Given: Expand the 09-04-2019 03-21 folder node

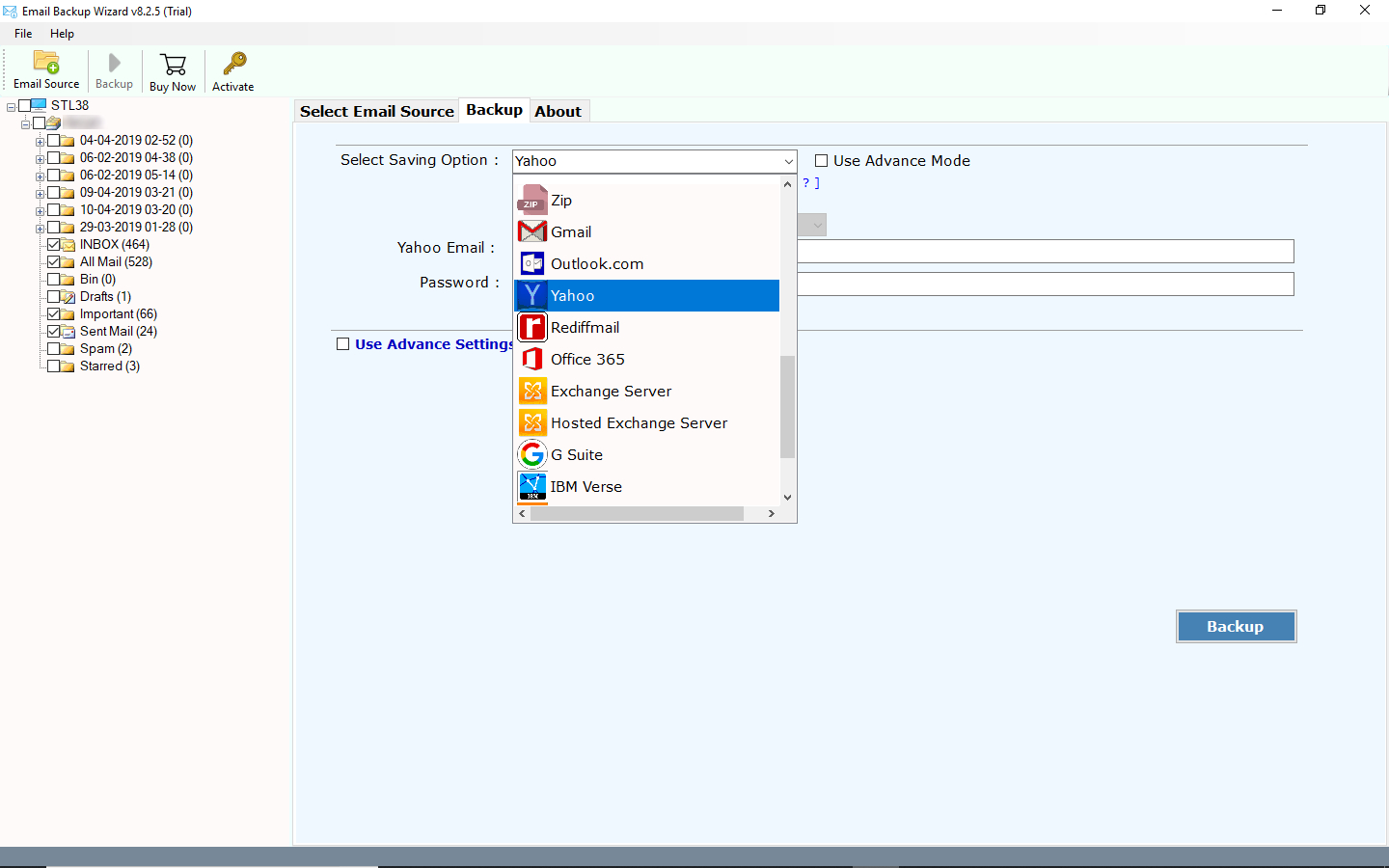Looking at the screenshot, I should tap(41, 194).
